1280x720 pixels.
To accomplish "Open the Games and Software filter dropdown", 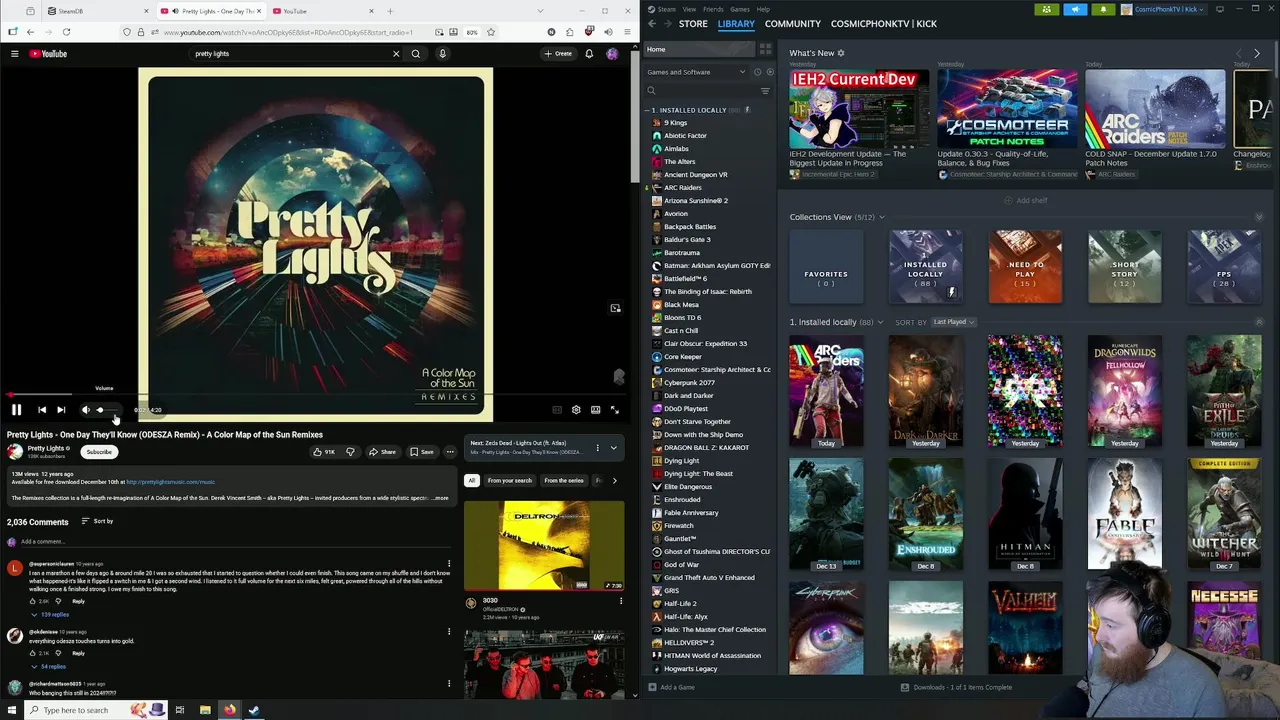I will click(696, 72).
